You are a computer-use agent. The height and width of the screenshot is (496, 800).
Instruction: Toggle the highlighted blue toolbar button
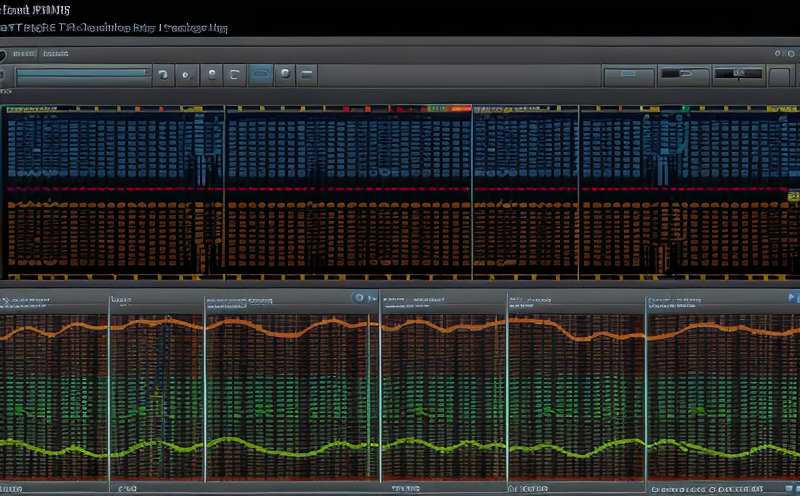coord(260,74)
